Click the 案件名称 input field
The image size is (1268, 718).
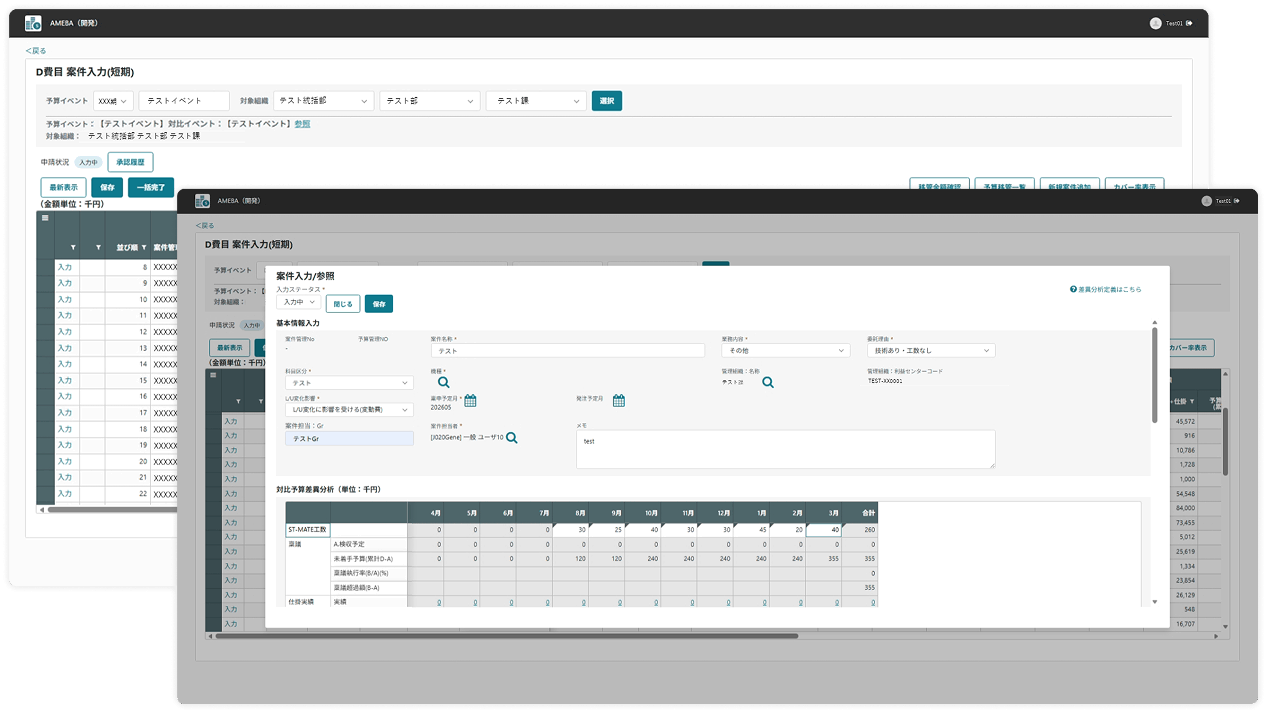569,351
